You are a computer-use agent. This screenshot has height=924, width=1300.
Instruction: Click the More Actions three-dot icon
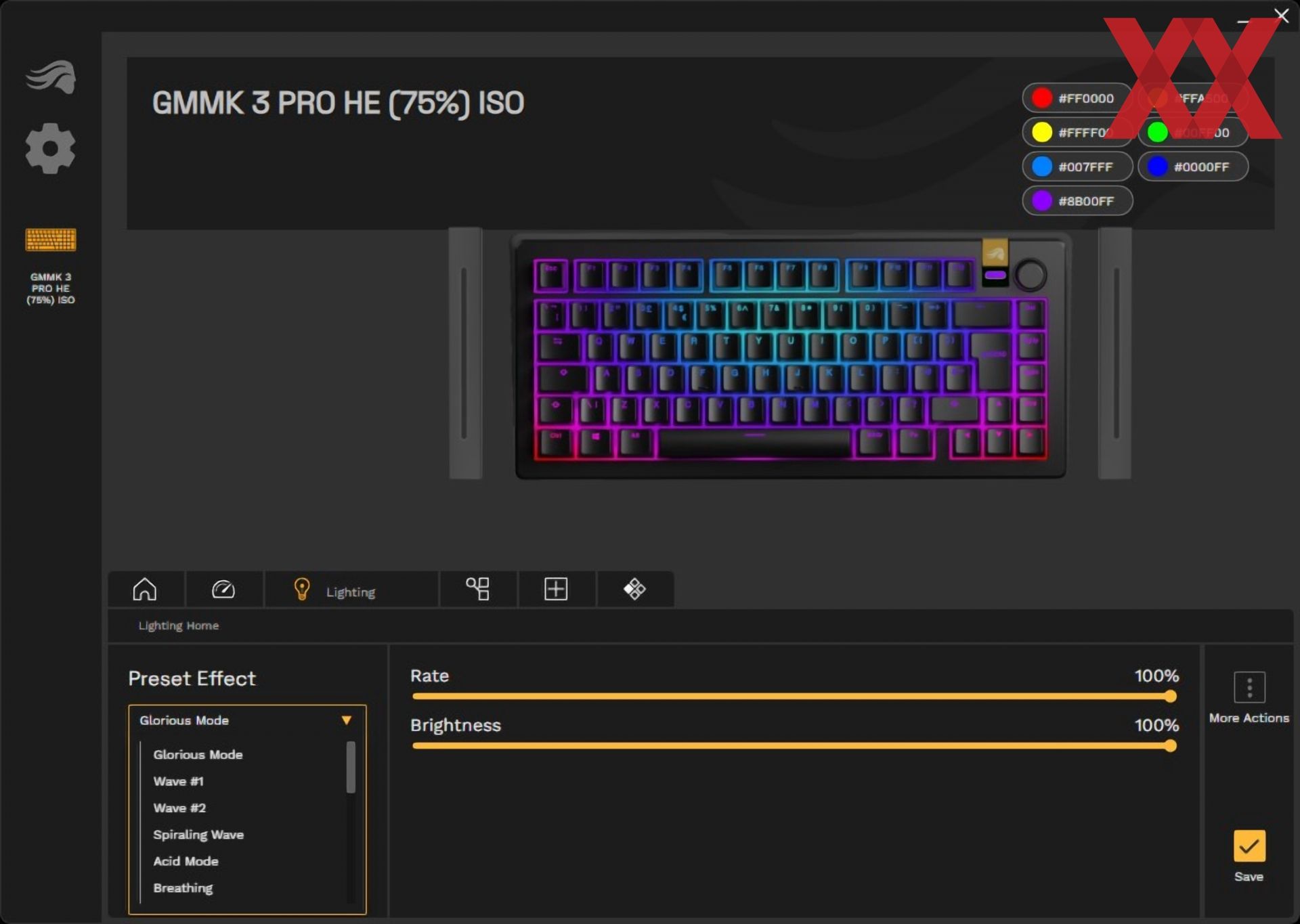tap(1249, 688)
